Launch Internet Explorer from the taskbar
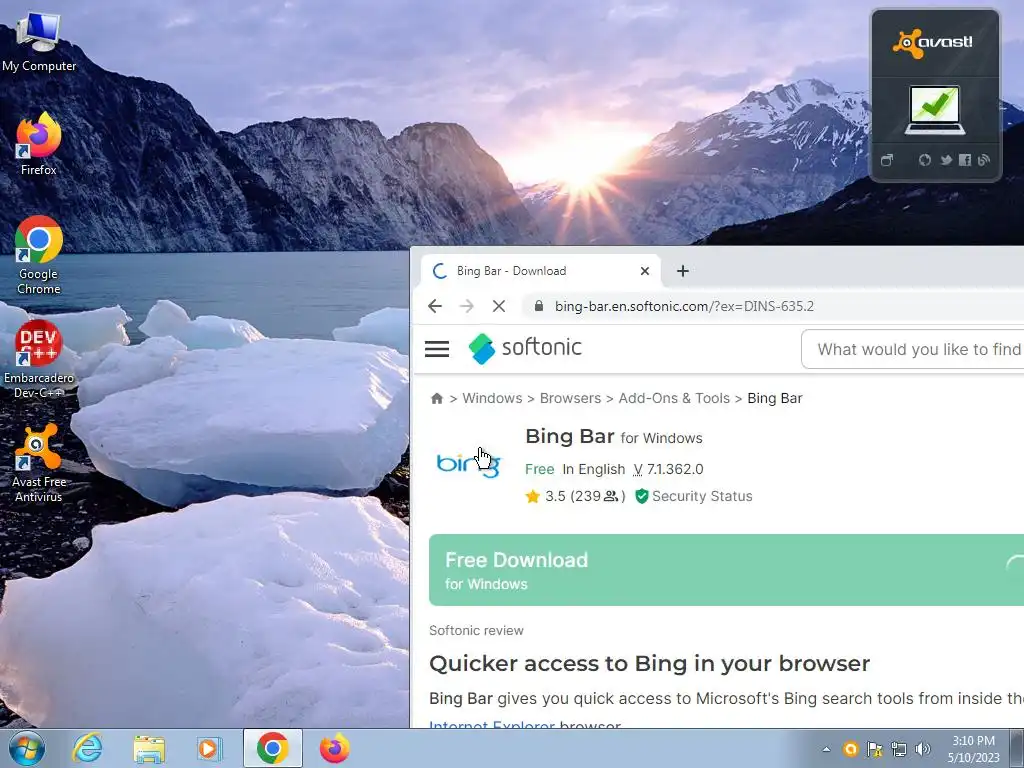 pos(88,748)
